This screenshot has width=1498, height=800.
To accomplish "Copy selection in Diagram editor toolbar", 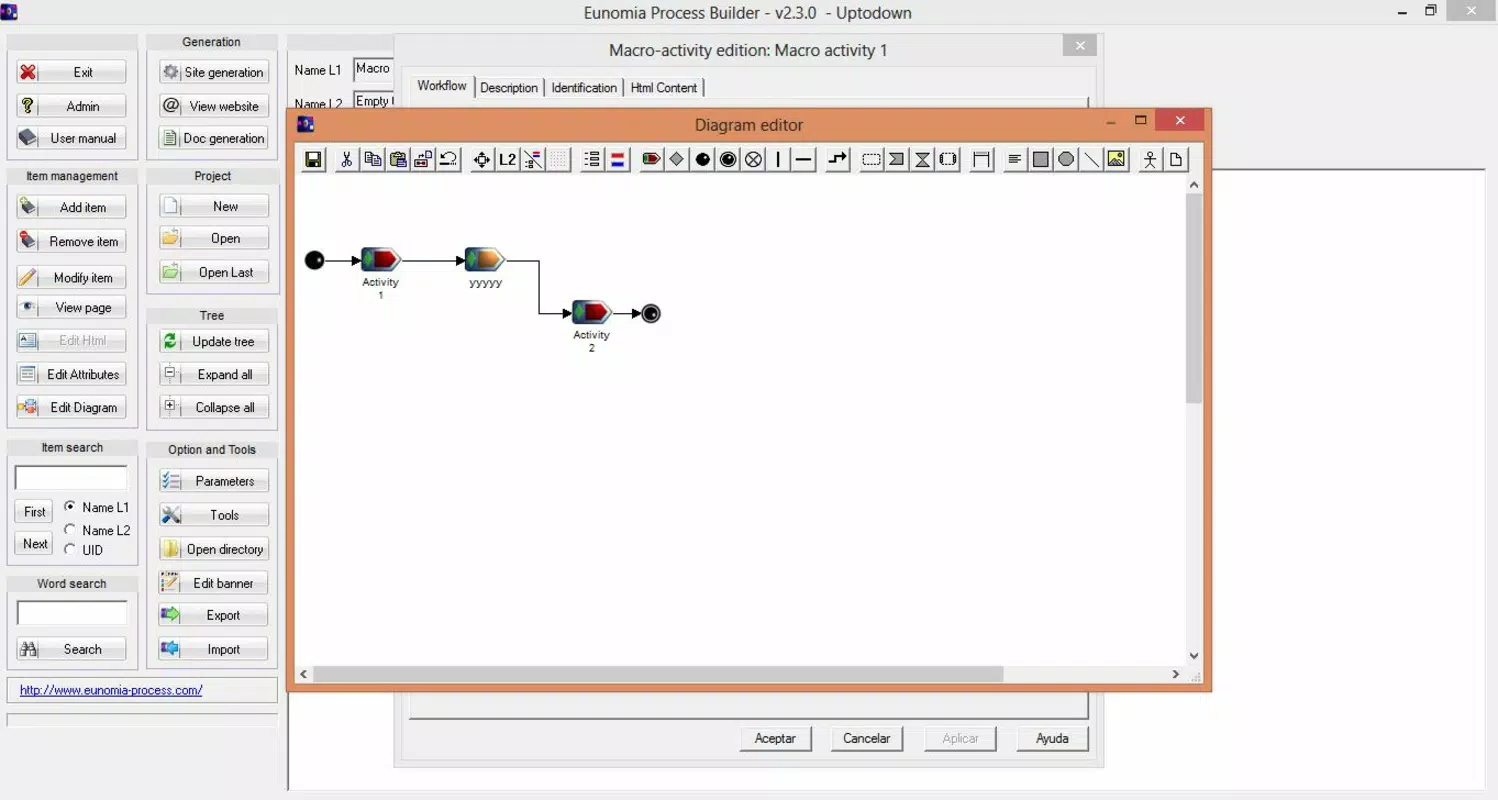I will pyautogui.click(x=373, y=159).
